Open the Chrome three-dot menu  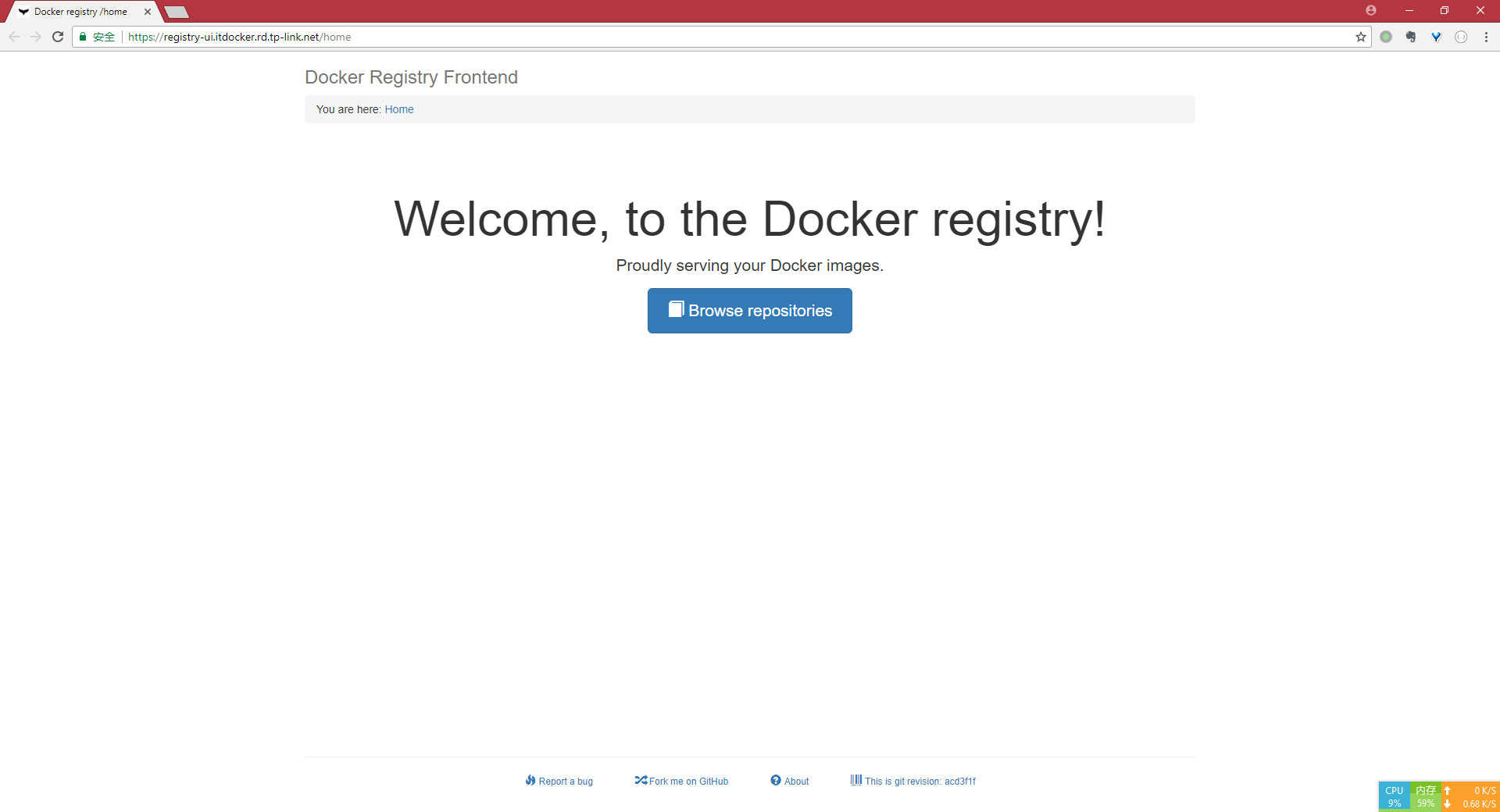click(1486, 37)
